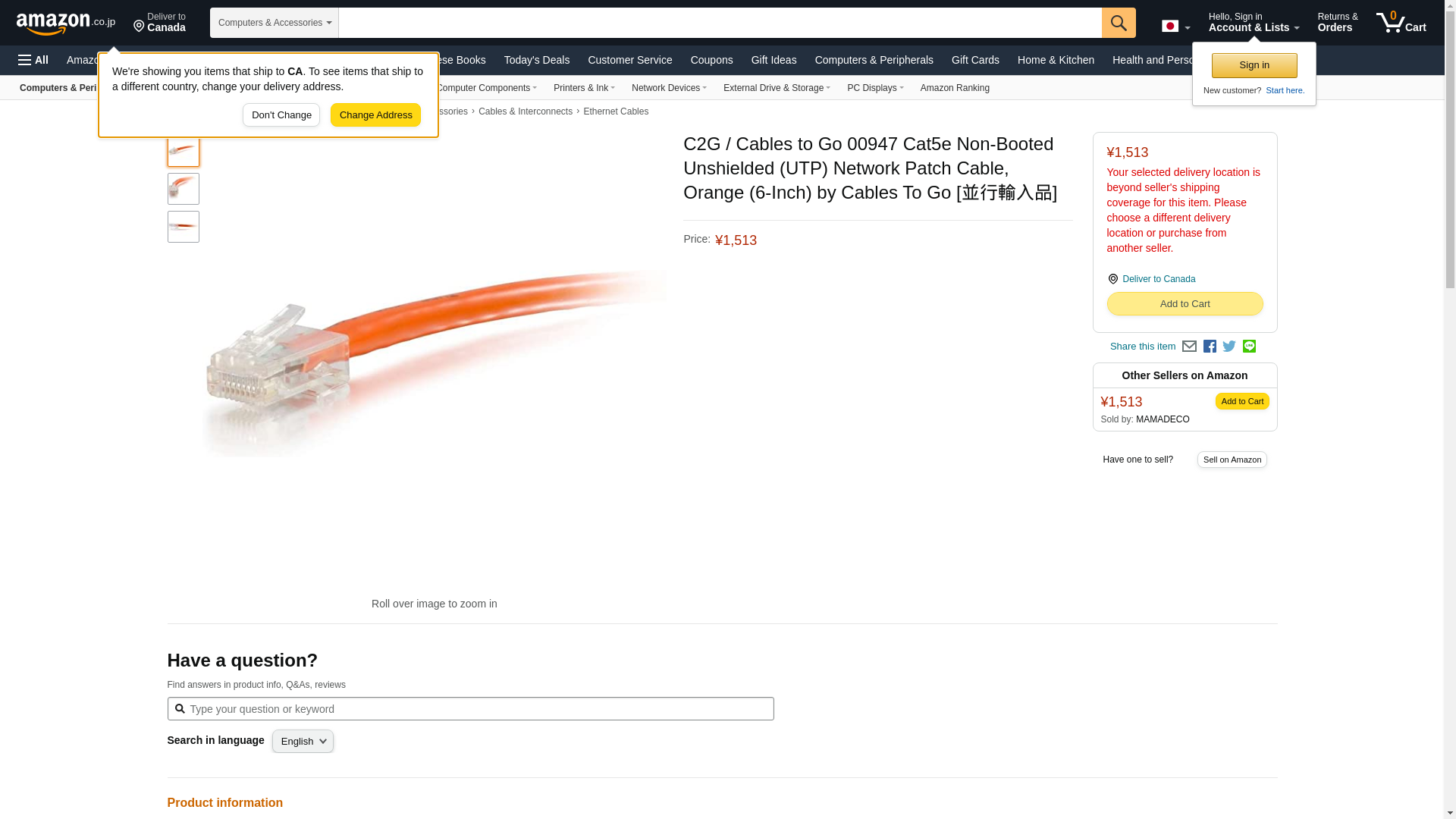The width and height of the screenshot is (1456, 819).
Task: Open the Japan flag language selector
Action: pos(1175,27)
